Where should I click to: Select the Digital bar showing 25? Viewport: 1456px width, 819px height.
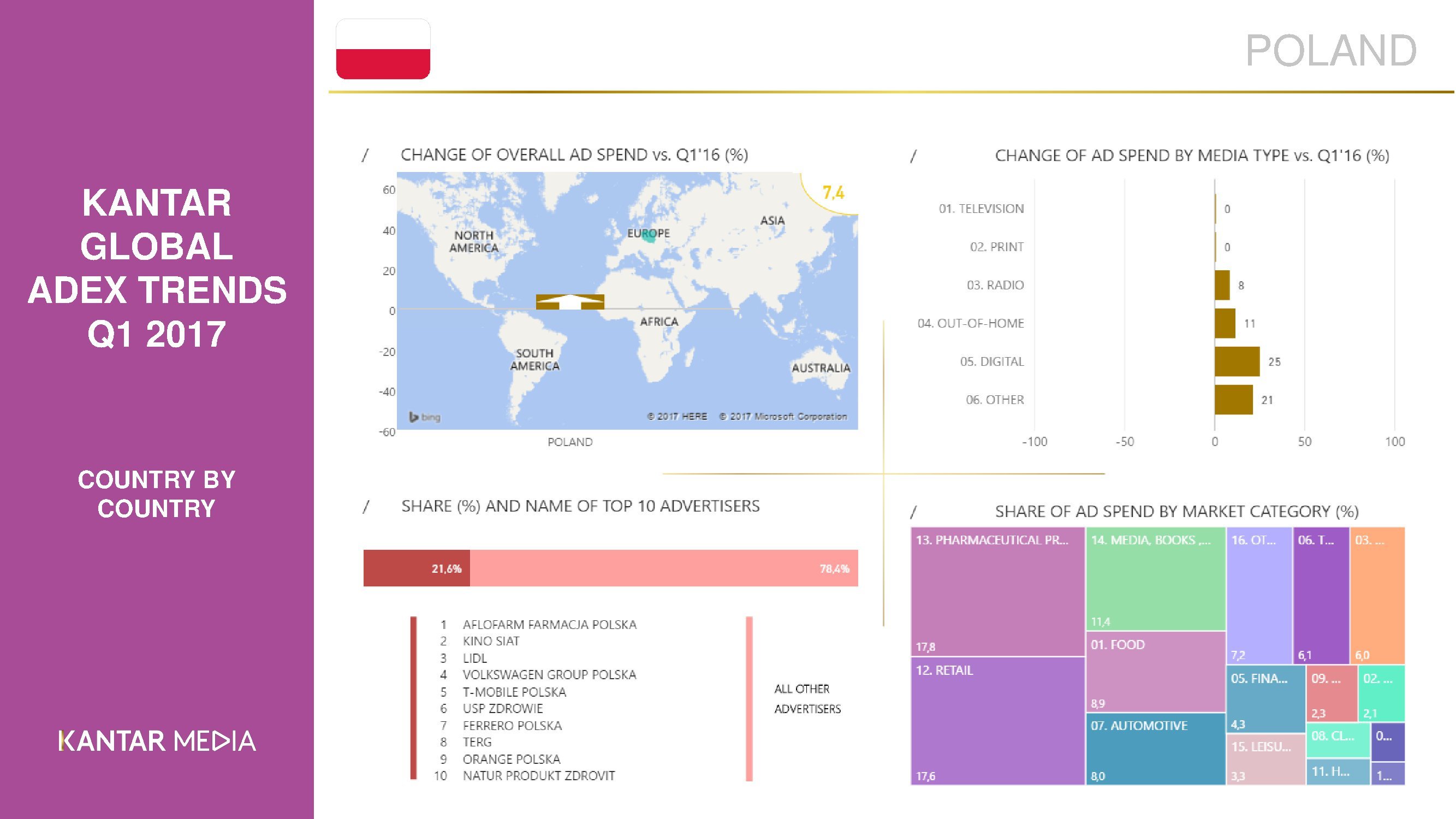1237,362
